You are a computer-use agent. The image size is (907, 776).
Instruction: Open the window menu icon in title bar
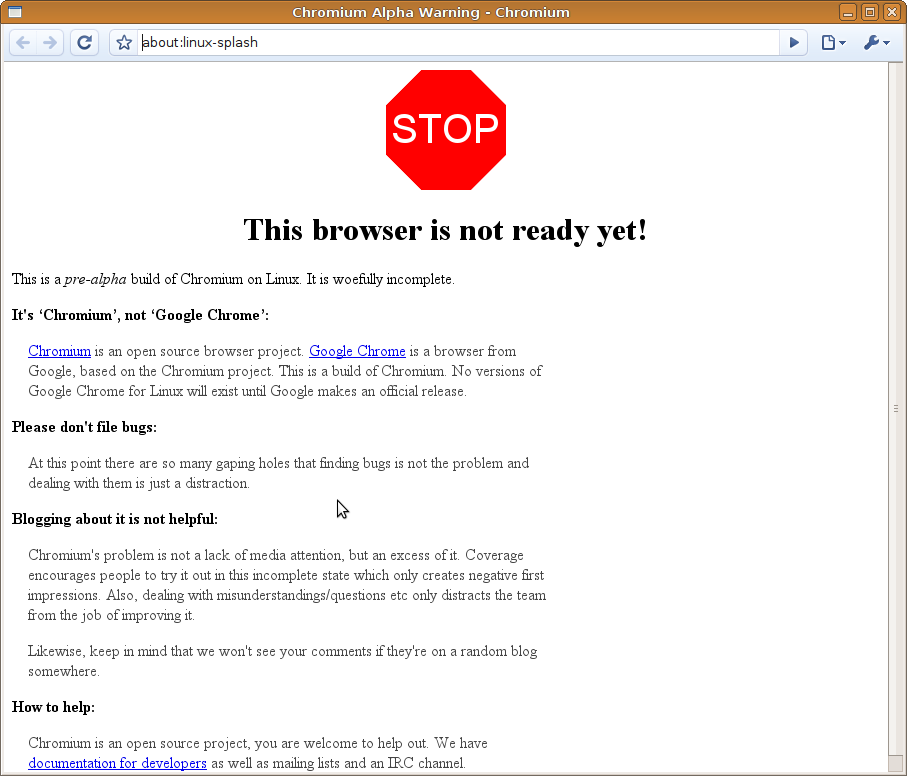[x=15, y=12]
